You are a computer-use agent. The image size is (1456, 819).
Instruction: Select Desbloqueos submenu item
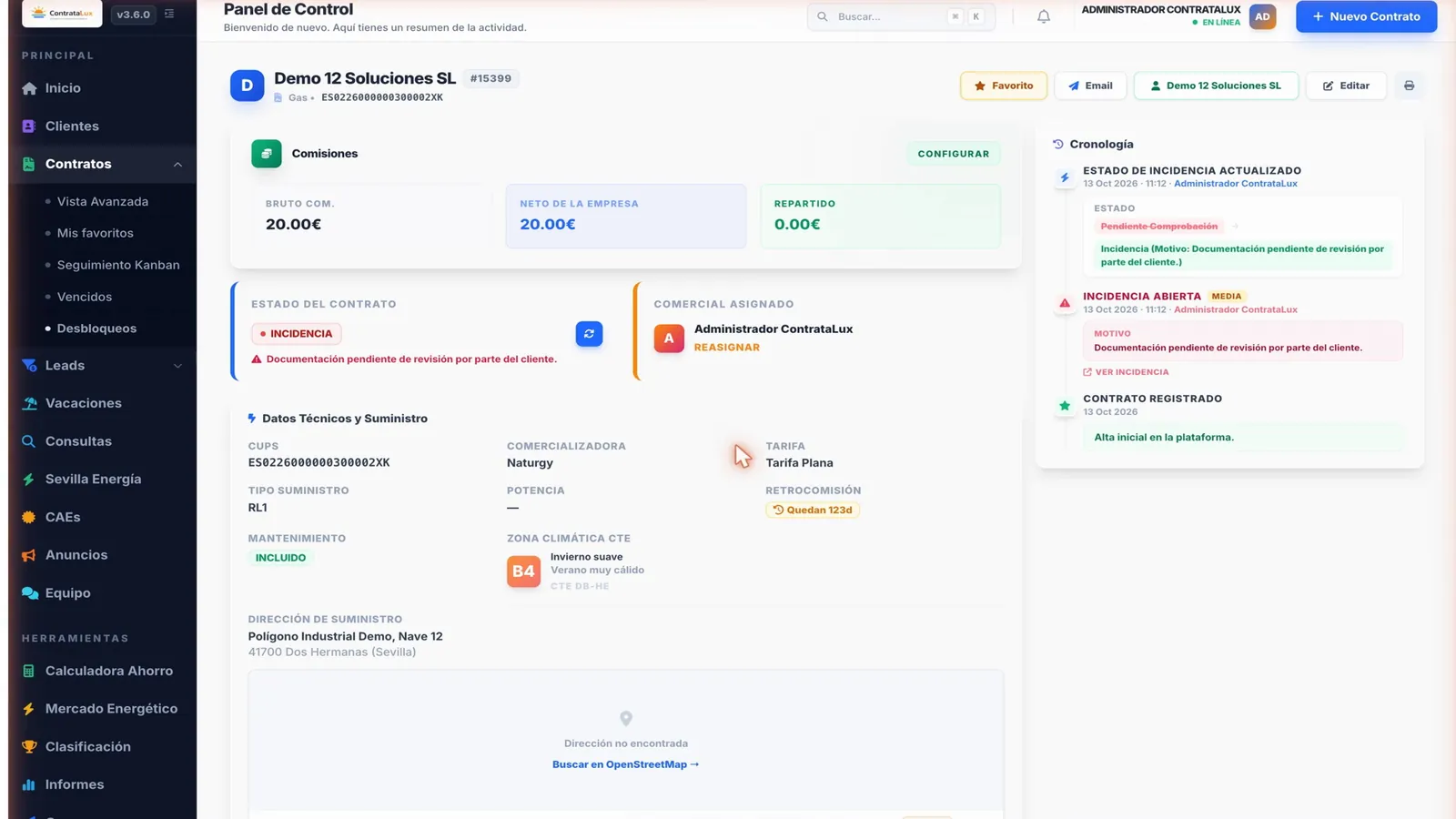[x=96, y=329]
